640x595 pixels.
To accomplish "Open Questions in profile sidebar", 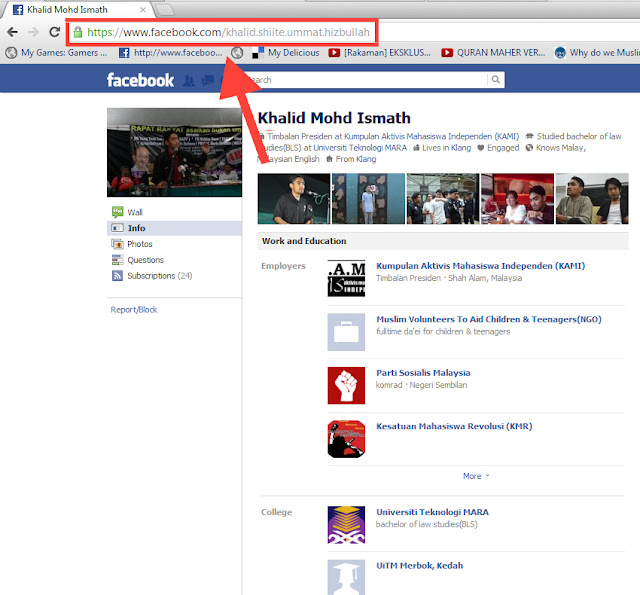I will [x=145, y=260].
